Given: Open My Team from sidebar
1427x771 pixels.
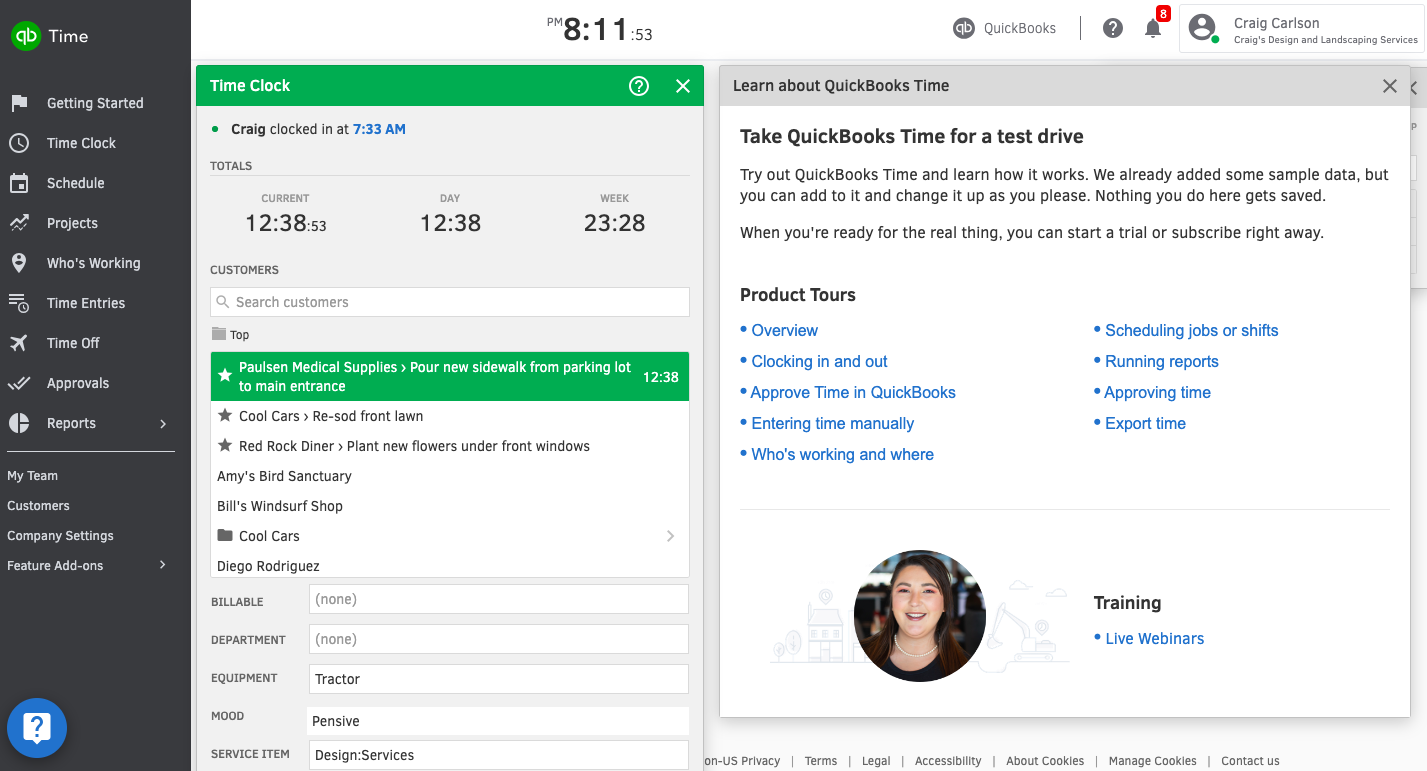Looking at the screenshot, I should point(33,476).
